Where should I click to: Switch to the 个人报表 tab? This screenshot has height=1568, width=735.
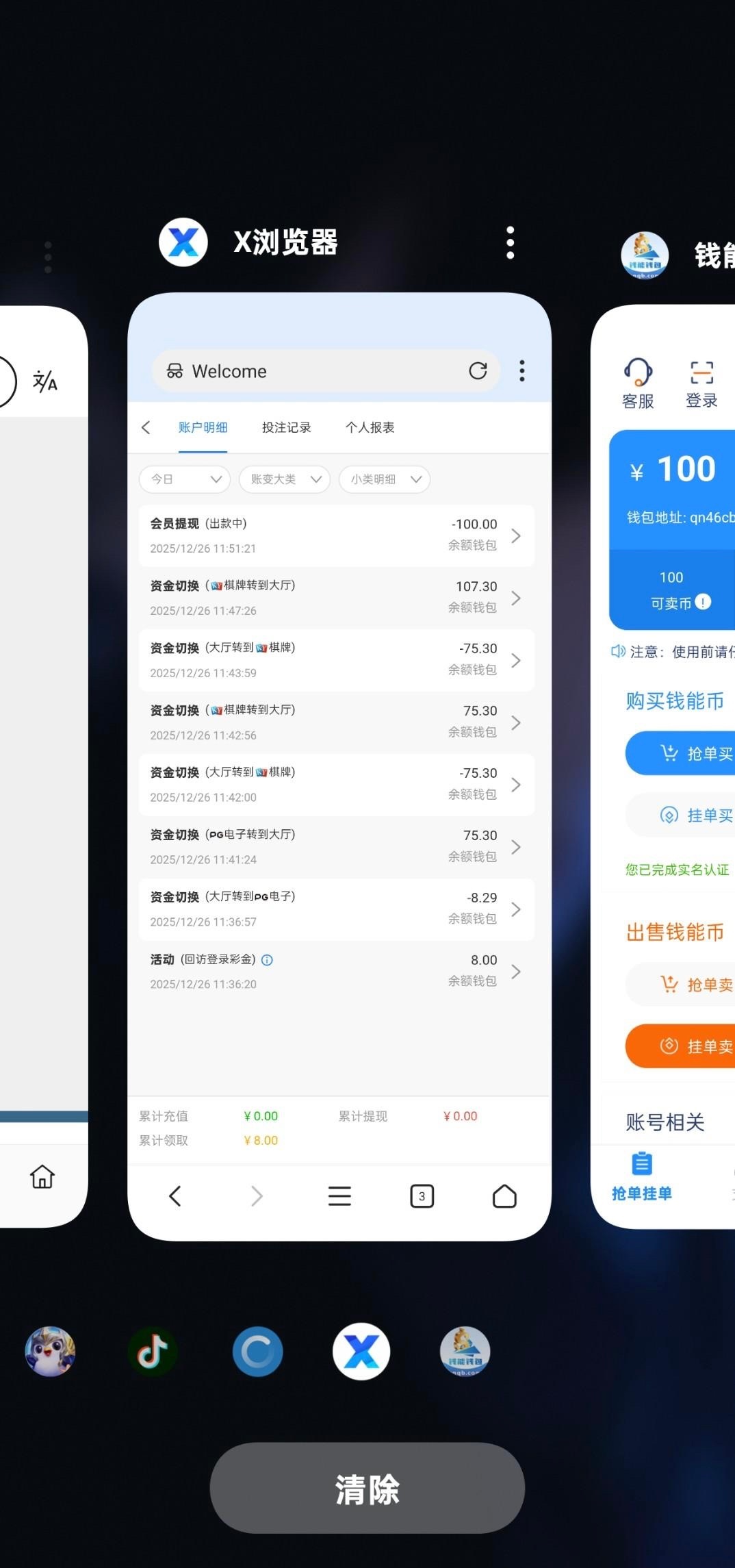tap(370, 428)
